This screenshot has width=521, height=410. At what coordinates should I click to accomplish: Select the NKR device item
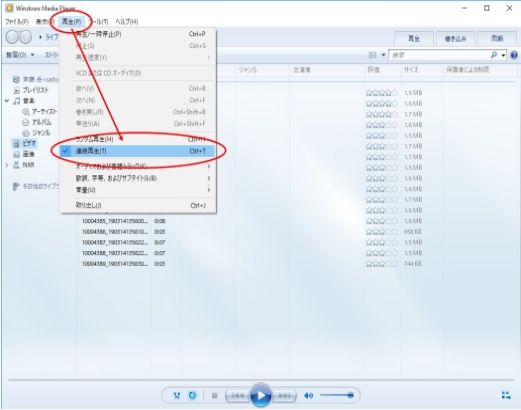[24, 165]
